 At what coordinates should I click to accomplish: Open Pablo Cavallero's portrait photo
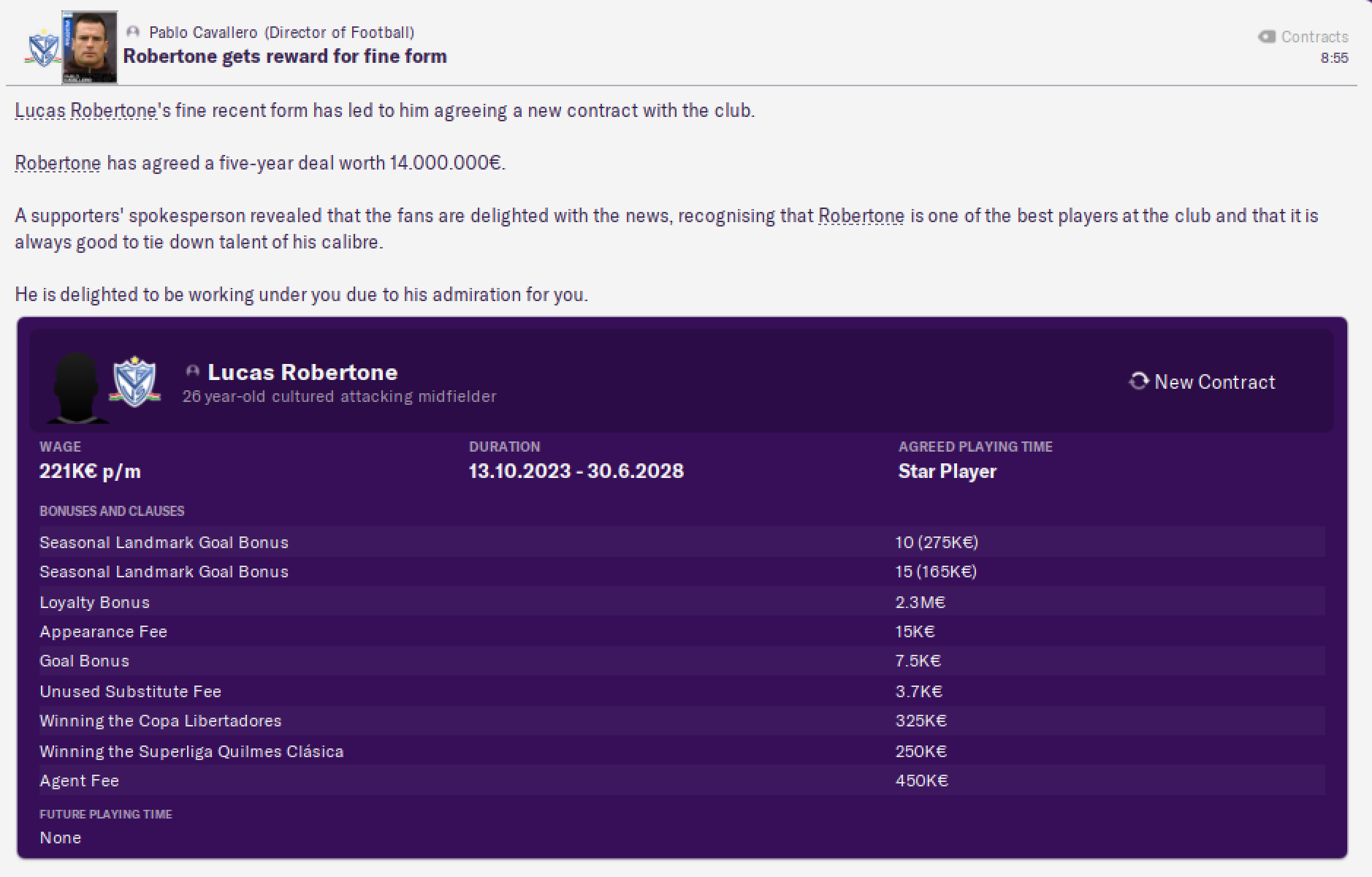(89, 47)
